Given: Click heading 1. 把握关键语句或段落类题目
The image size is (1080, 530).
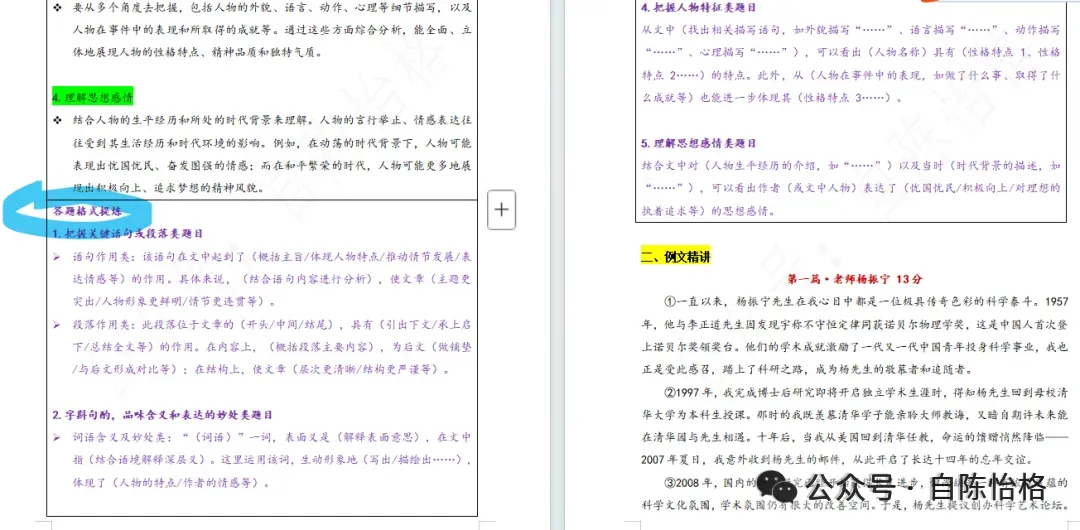Looking at the screenshot, I should [x=128, y=234].
